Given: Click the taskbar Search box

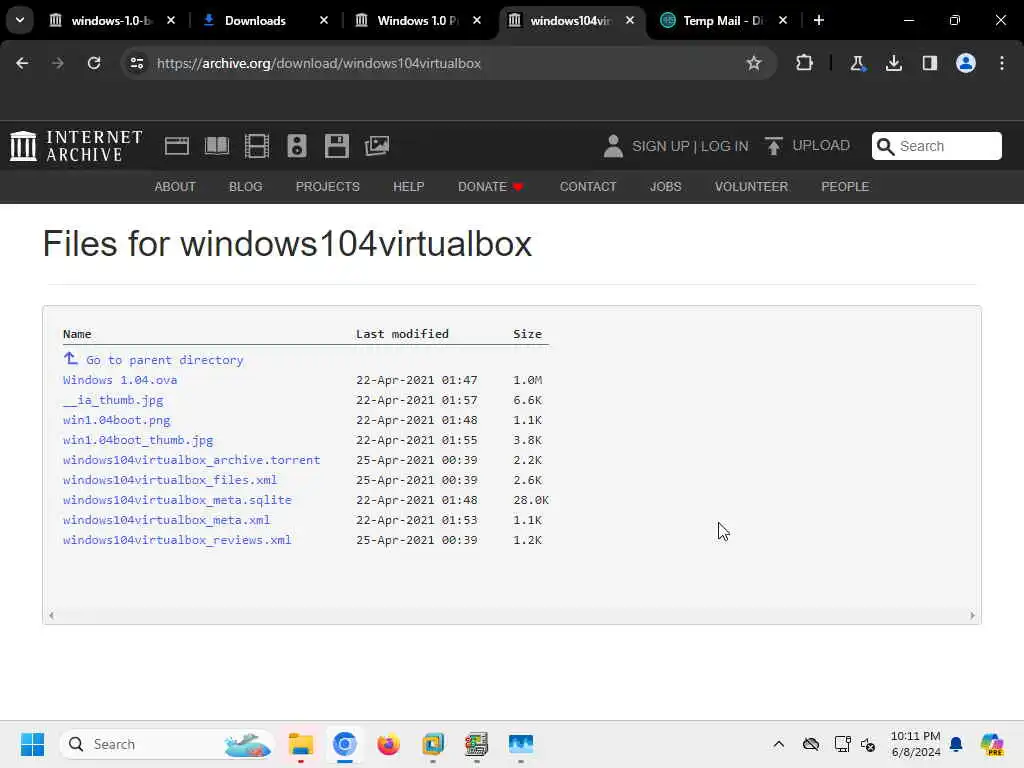Looking at the screenshot, I should click(167, 744).
